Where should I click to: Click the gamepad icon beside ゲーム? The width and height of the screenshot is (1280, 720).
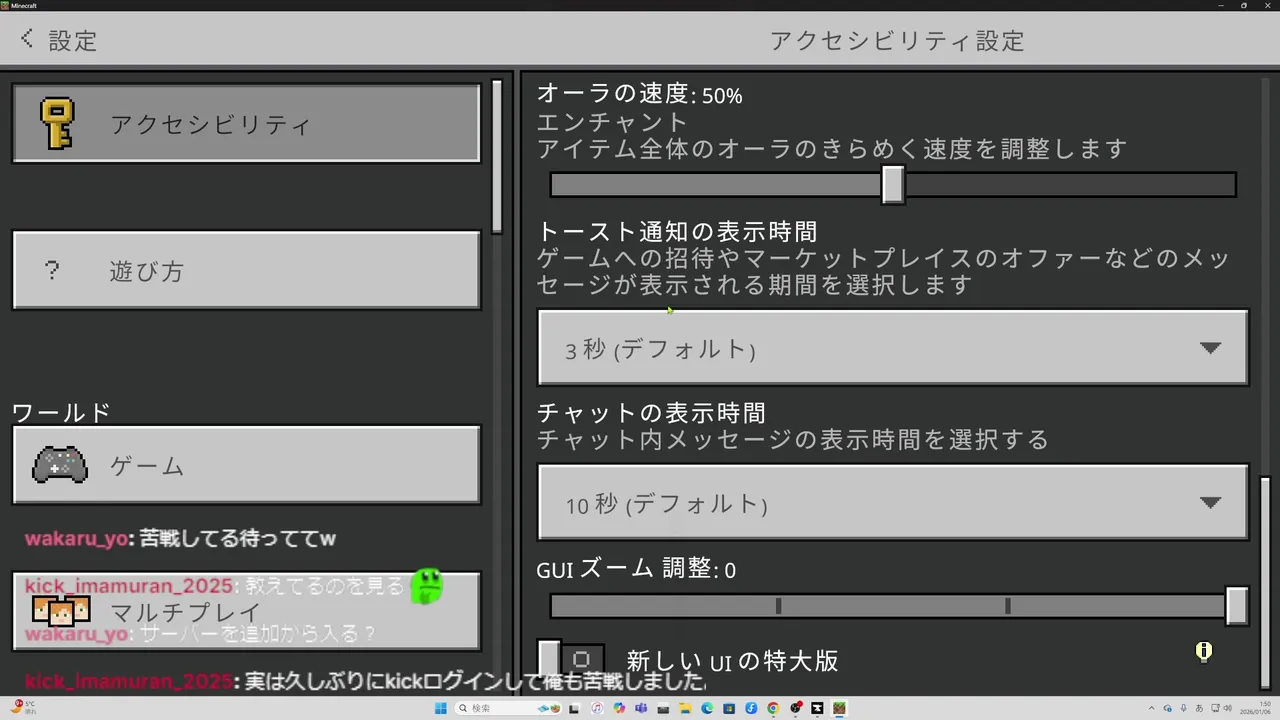(x=60, y=465)
